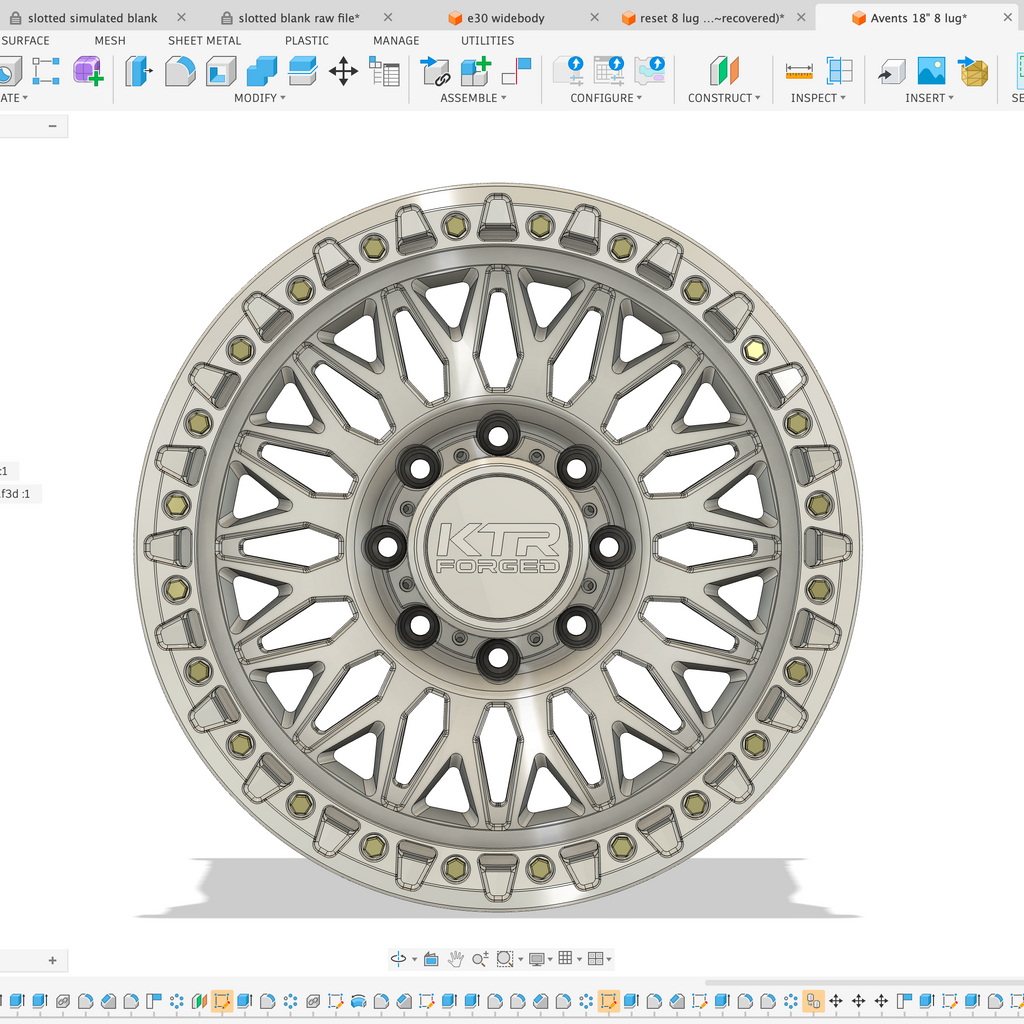Collapse the browser panel minus button

tap(52, 126)
